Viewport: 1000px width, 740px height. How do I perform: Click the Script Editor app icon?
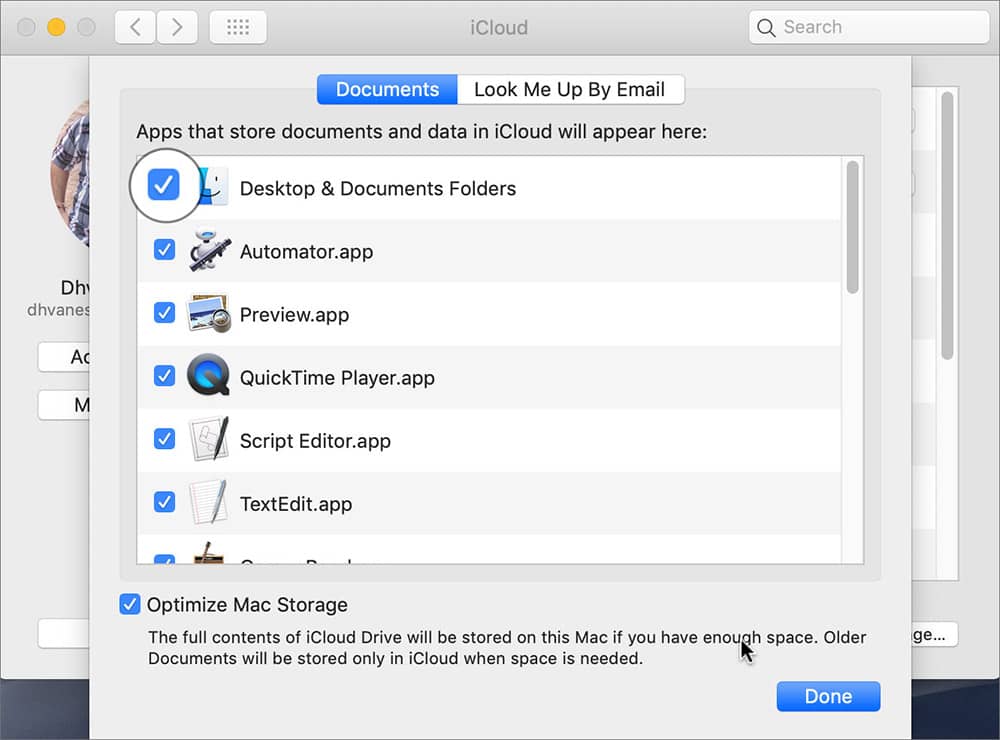pos(209,440)
